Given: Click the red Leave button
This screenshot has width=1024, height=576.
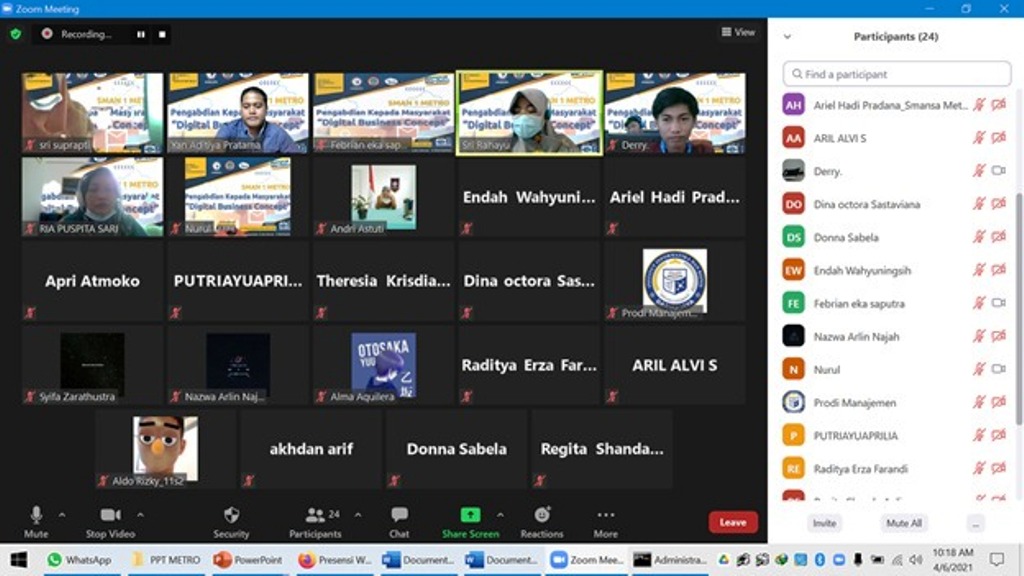Looking at the screenshot, I should pyautogui.click(x=733, y=522).
